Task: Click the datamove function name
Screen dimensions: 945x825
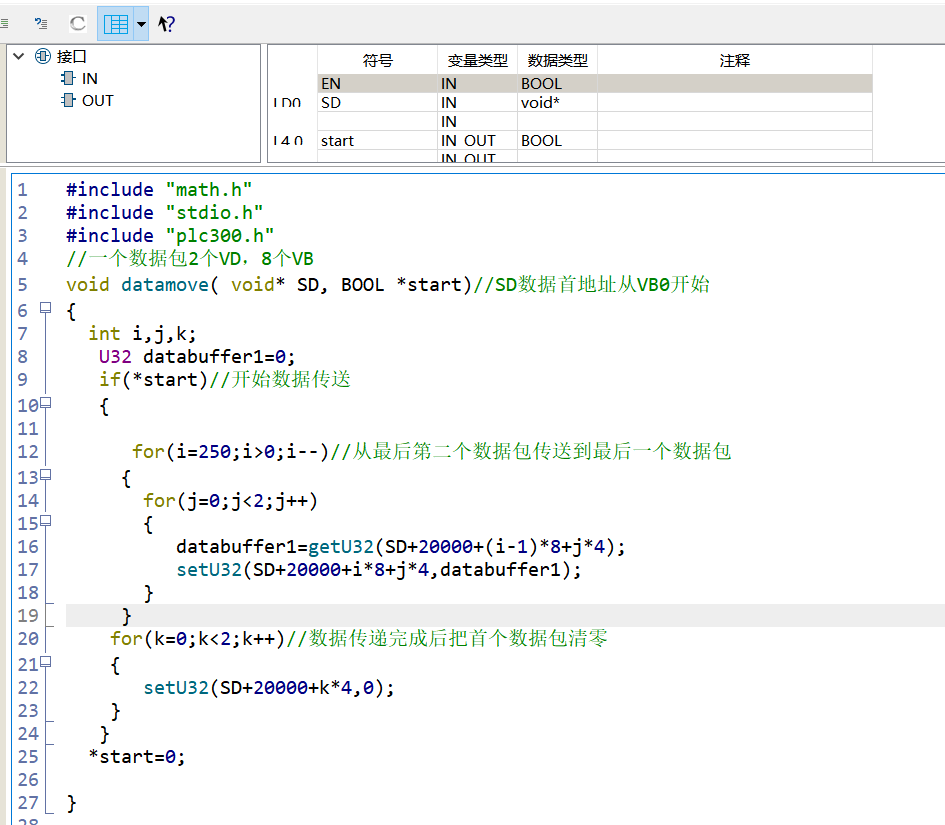Action: [165, 284]
